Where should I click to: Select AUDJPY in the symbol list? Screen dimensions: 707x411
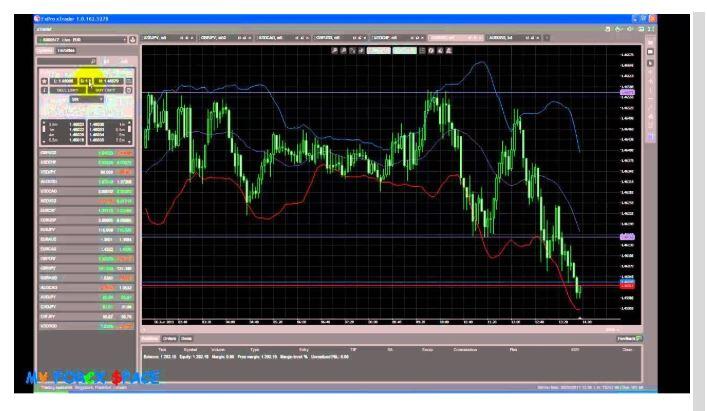(86, 297)
